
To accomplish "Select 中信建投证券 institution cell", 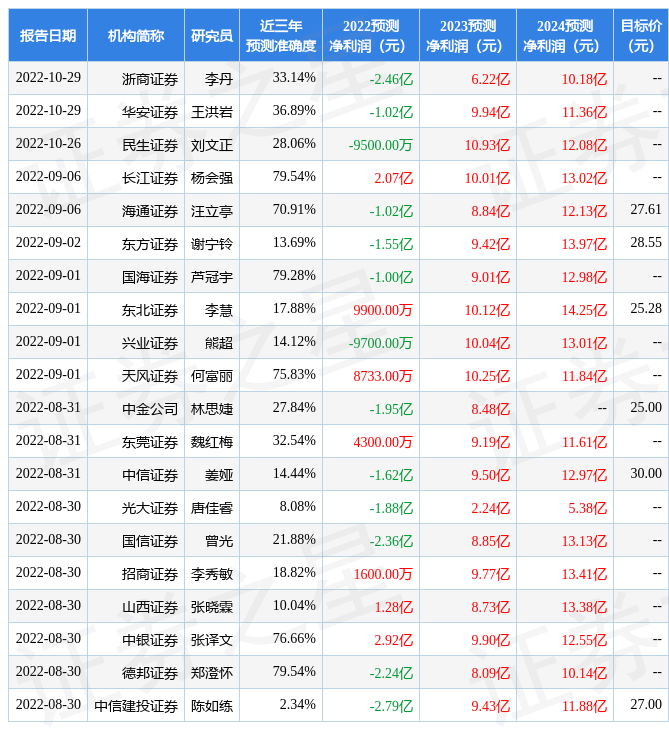I will pos(136,706).
